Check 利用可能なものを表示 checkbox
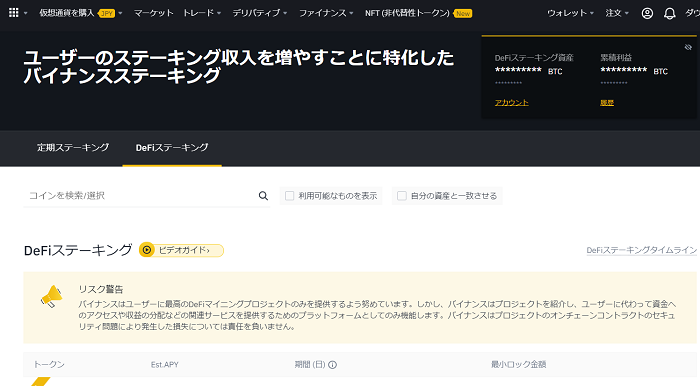The height and width of the screenshot is (386, 700). (289, 195)
